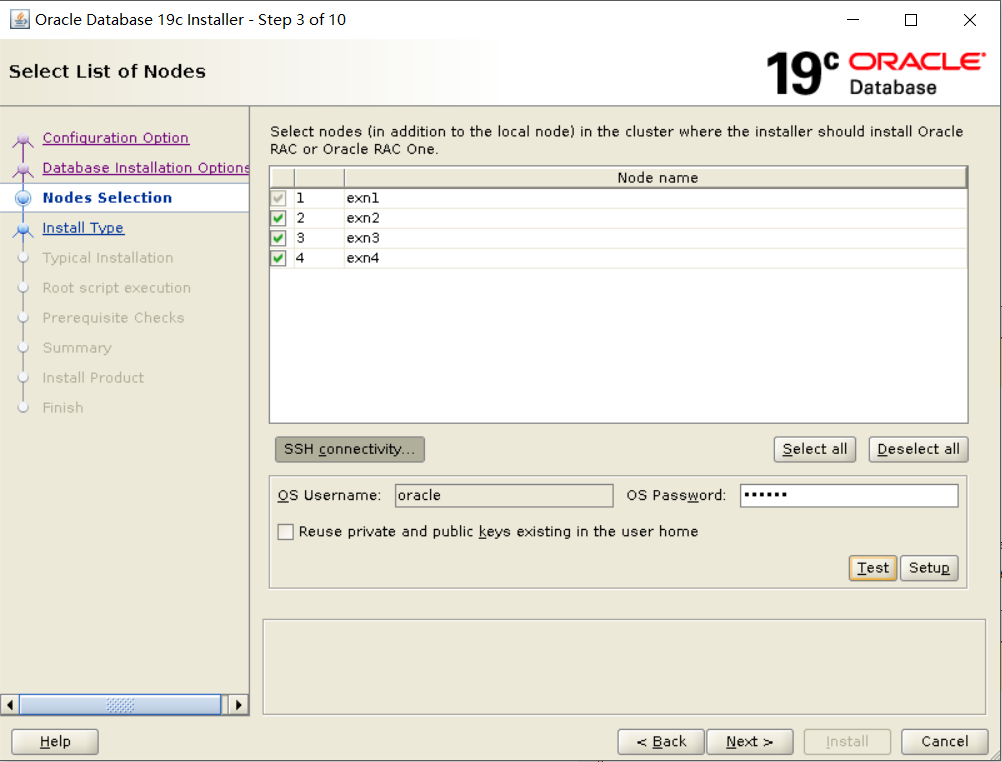Click row number 1 in node table
The image size is (1002, 762).
pyautogui.click(x=319, y=198)
